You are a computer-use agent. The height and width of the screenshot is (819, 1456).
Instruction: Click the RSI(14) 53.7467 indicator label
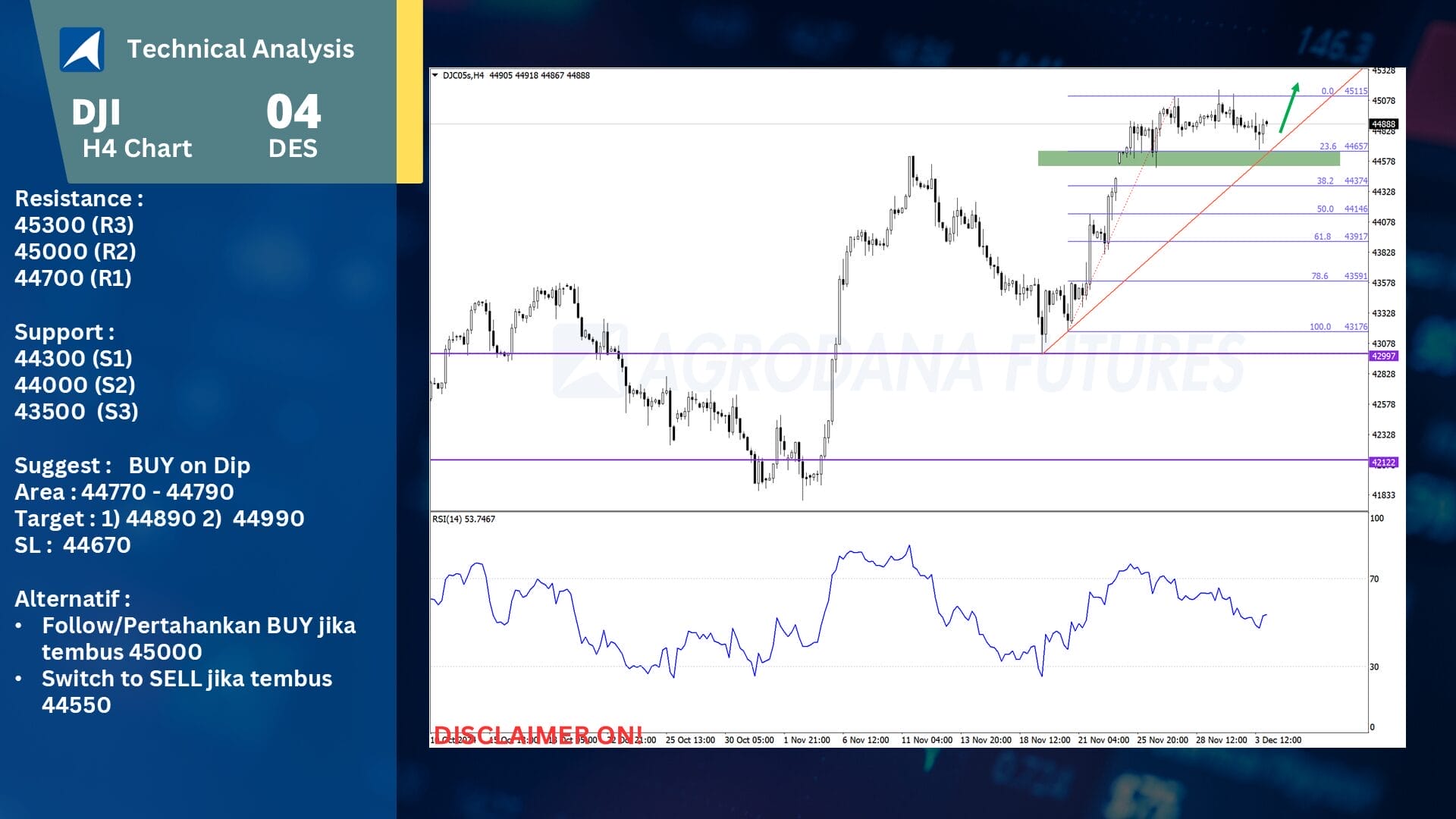pyautogui.click(x=463, y=519)
